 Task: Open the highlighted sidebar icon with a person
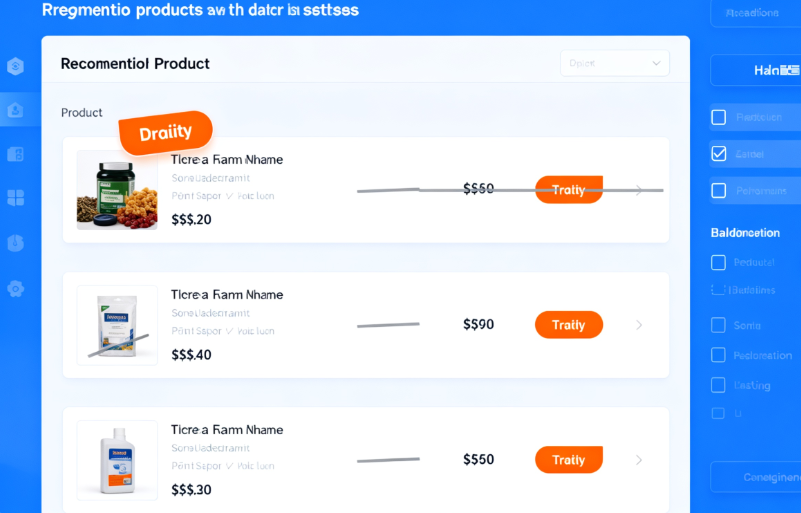tap(15, 110)
